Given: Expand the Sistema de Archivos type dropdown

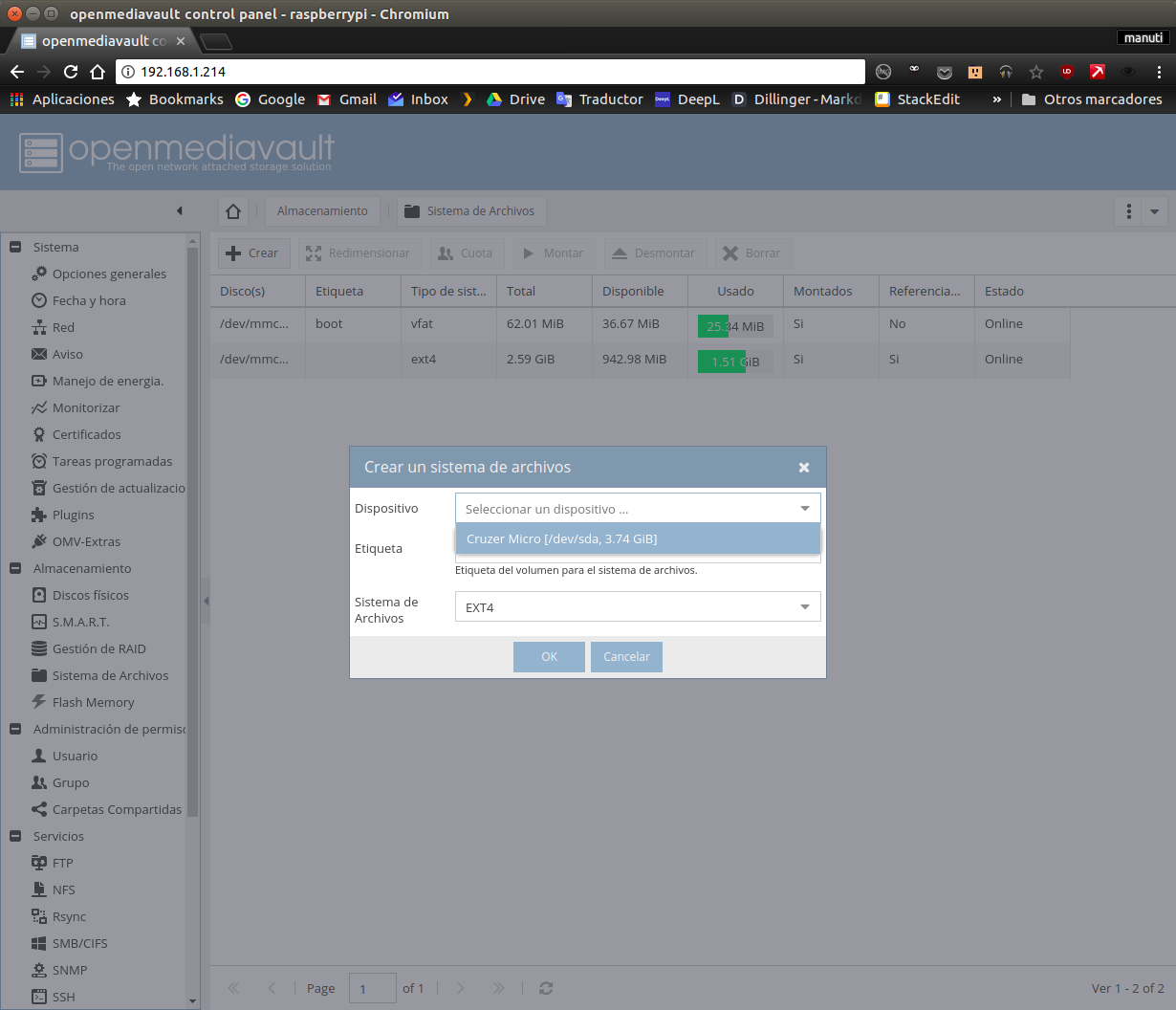Looking at the screenshot, I should pyautogui.click(x=805, y=607).
